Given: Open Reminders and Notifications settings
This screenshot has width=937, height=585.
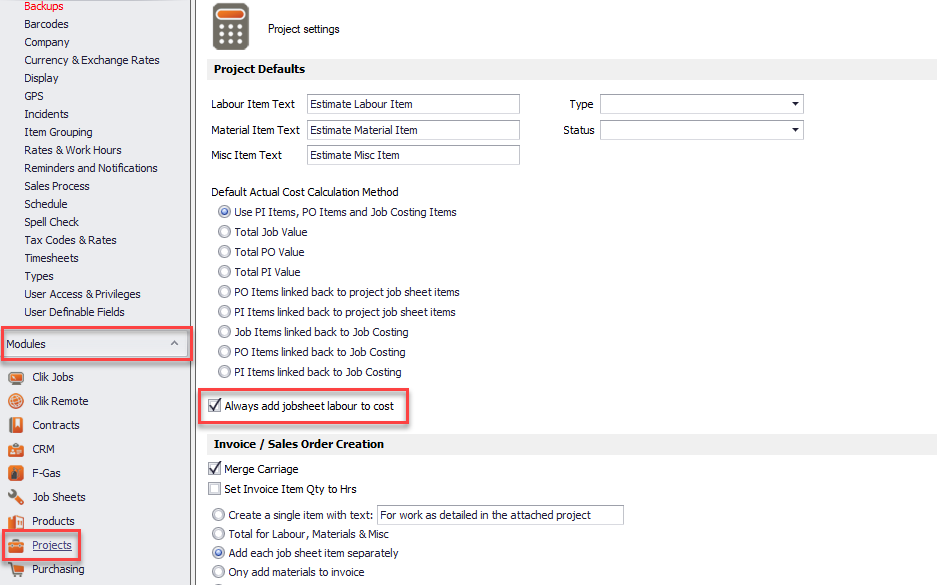Looking at the screenshot, I should pyautogui.click(x=91, y=168).
